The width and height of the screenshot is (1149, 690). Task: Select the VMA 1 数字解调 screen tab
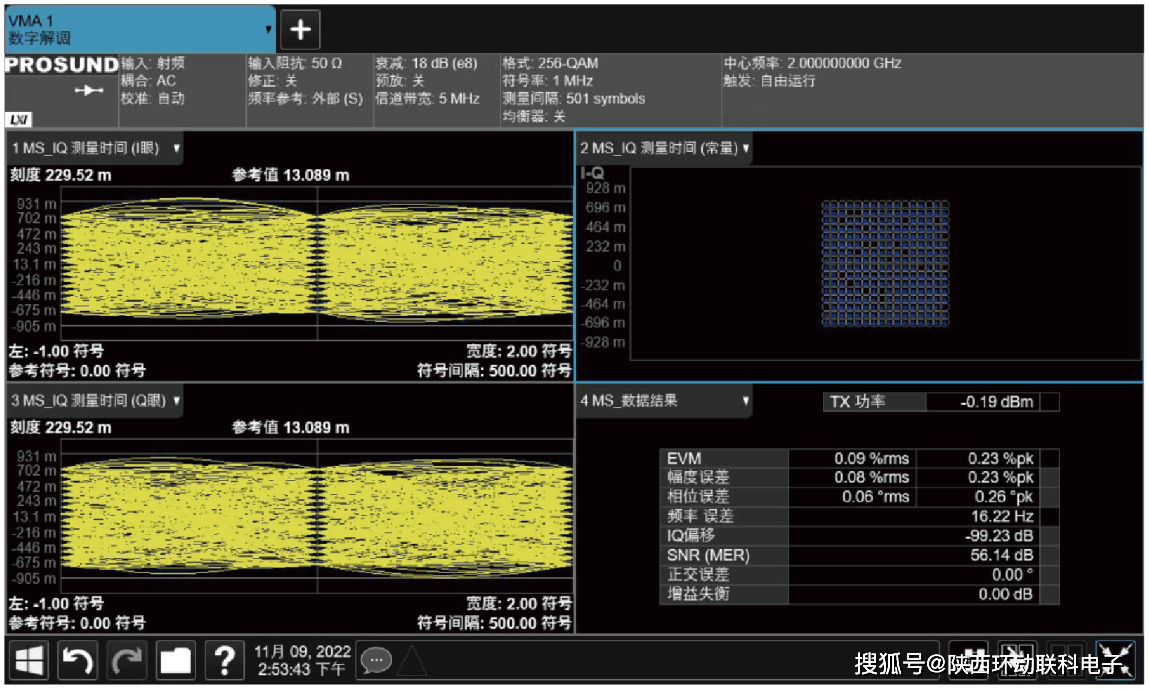pos(130,29)
